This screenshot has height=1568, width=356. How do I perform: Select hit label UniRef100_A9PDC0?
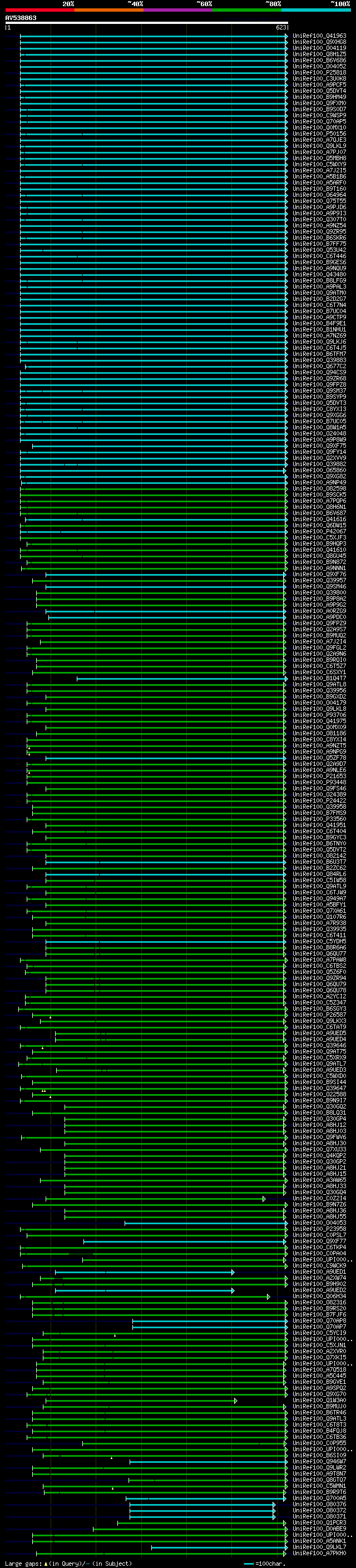[x=319, y=617]
